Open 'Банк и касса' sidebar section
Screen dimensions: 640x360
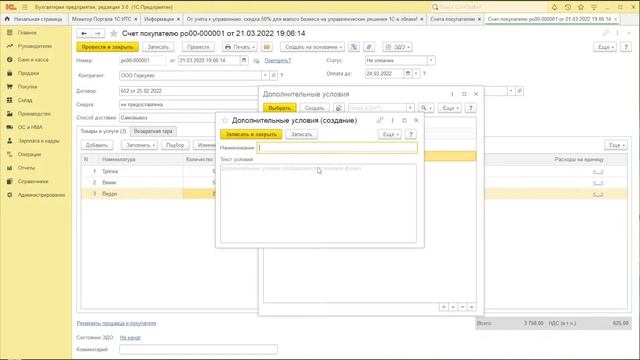(33, 60)
